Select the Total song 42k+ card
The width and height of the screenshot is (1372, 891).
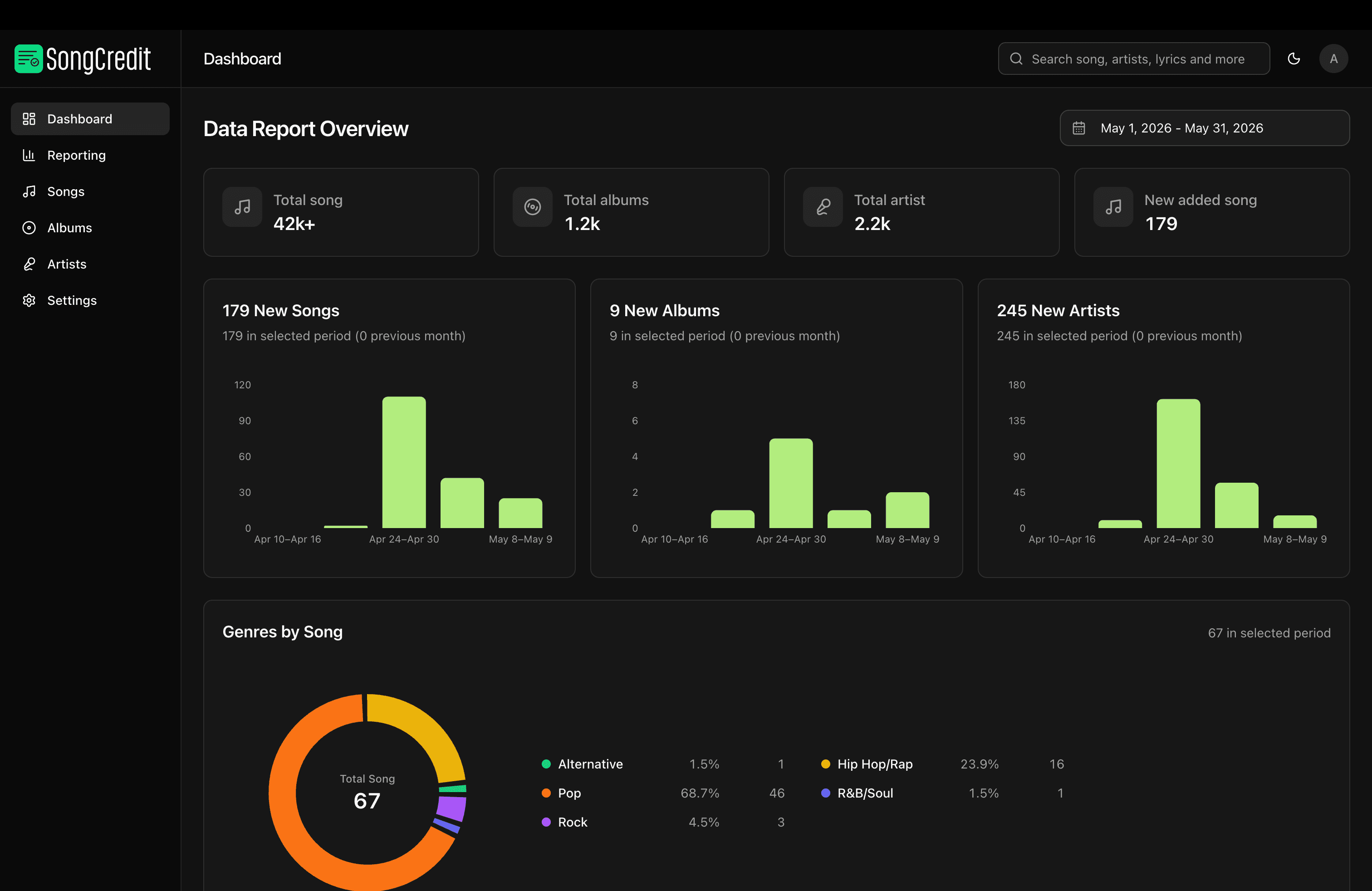point(341,212)
